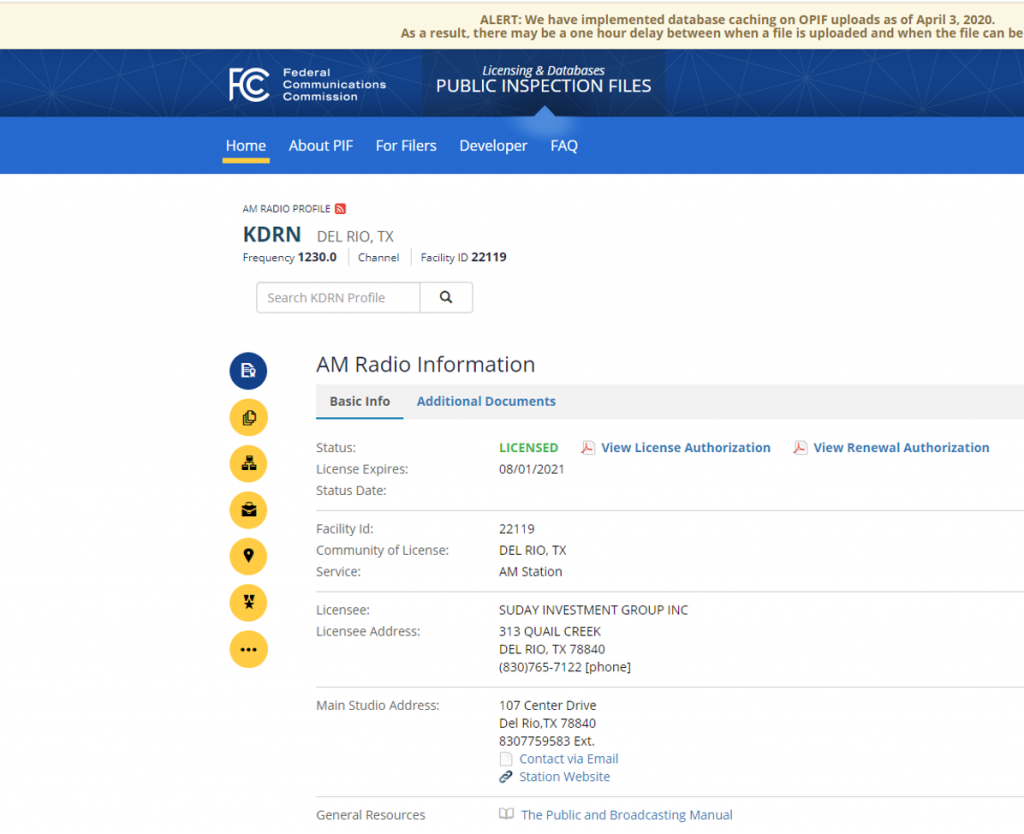Click the licensee name SUDAY INVESTMENT GROUP INC
This screenshot has width=1024, height=834.
(593, 610)
